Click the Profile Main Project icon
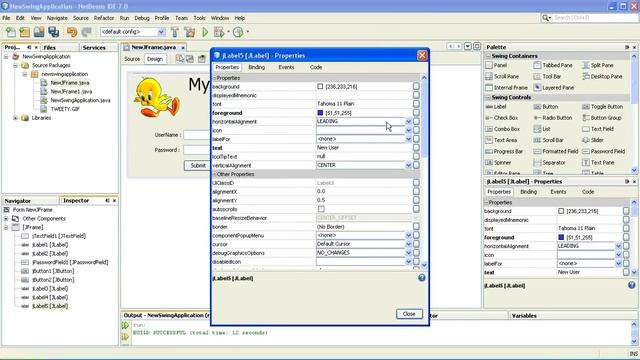The image size is (640, 360). point(238,32)
